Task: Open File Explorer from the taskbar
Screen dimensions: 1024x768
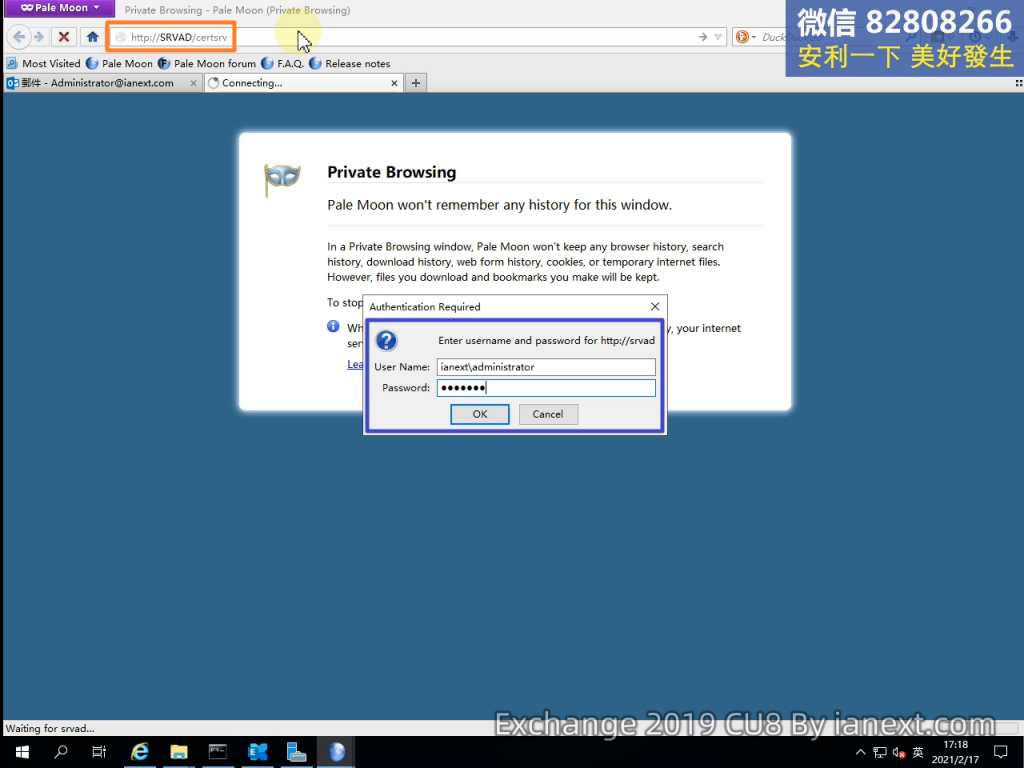Action: (179, 752)
